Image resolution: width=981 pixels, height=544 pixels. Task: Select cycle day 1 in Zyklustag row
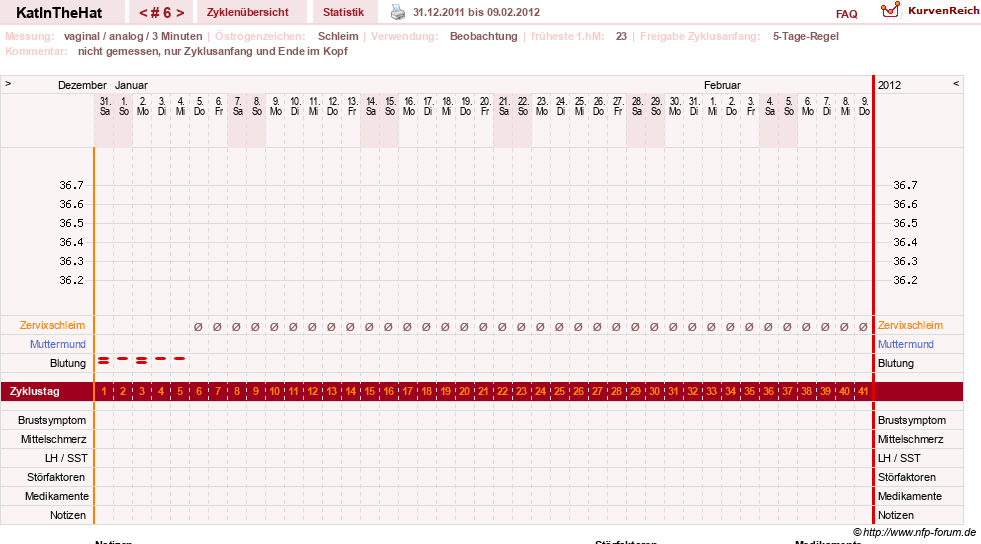104,391
